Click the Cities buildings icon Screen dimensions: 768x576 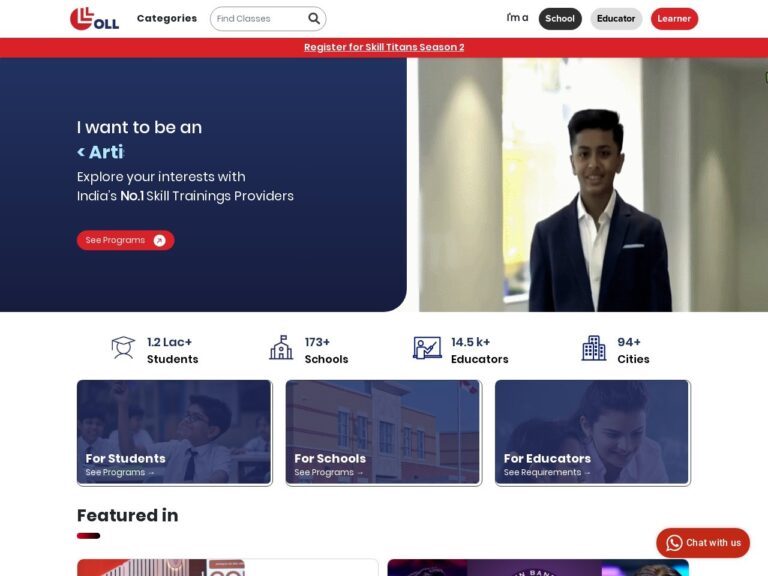click(x=594, y=348)
